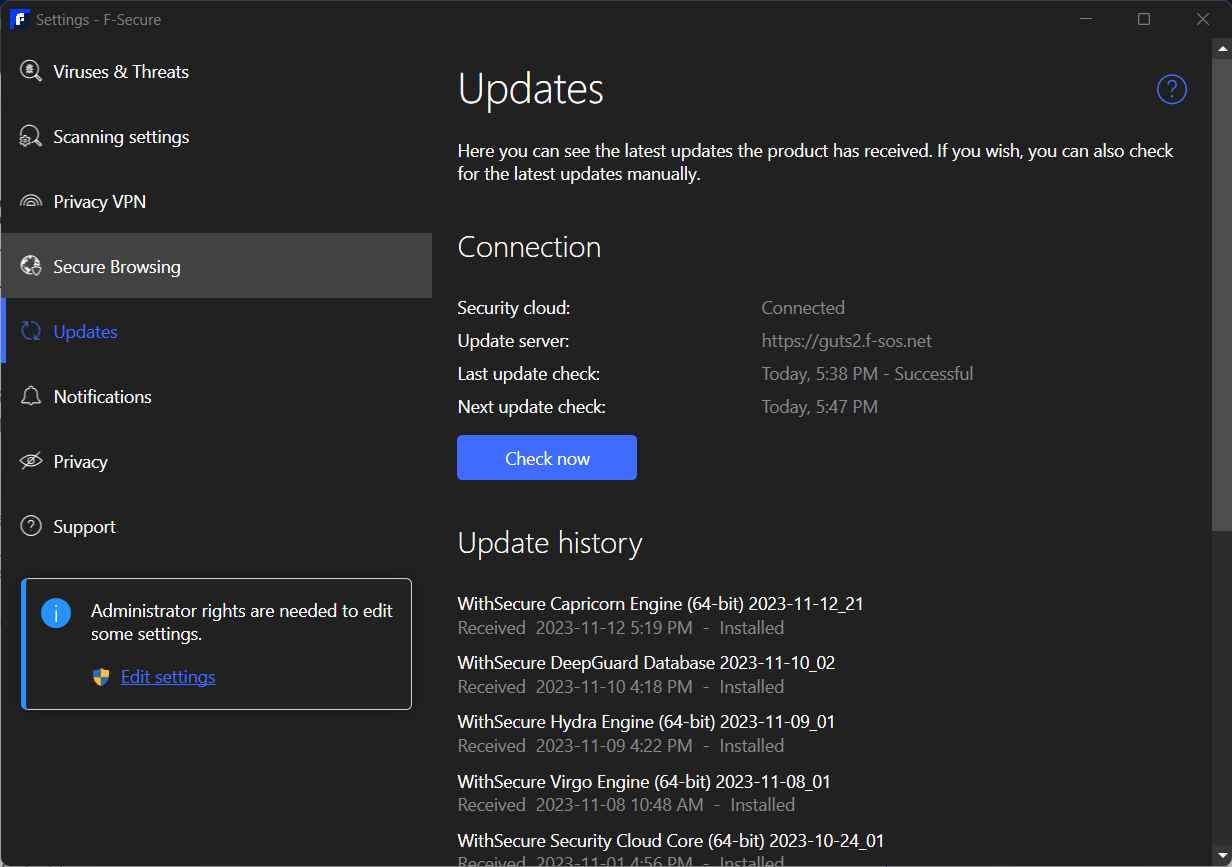Click the WithSecure Virgo Engine update entry
The width and height of the screenshot is (1232, 867).
pos(644,781)
